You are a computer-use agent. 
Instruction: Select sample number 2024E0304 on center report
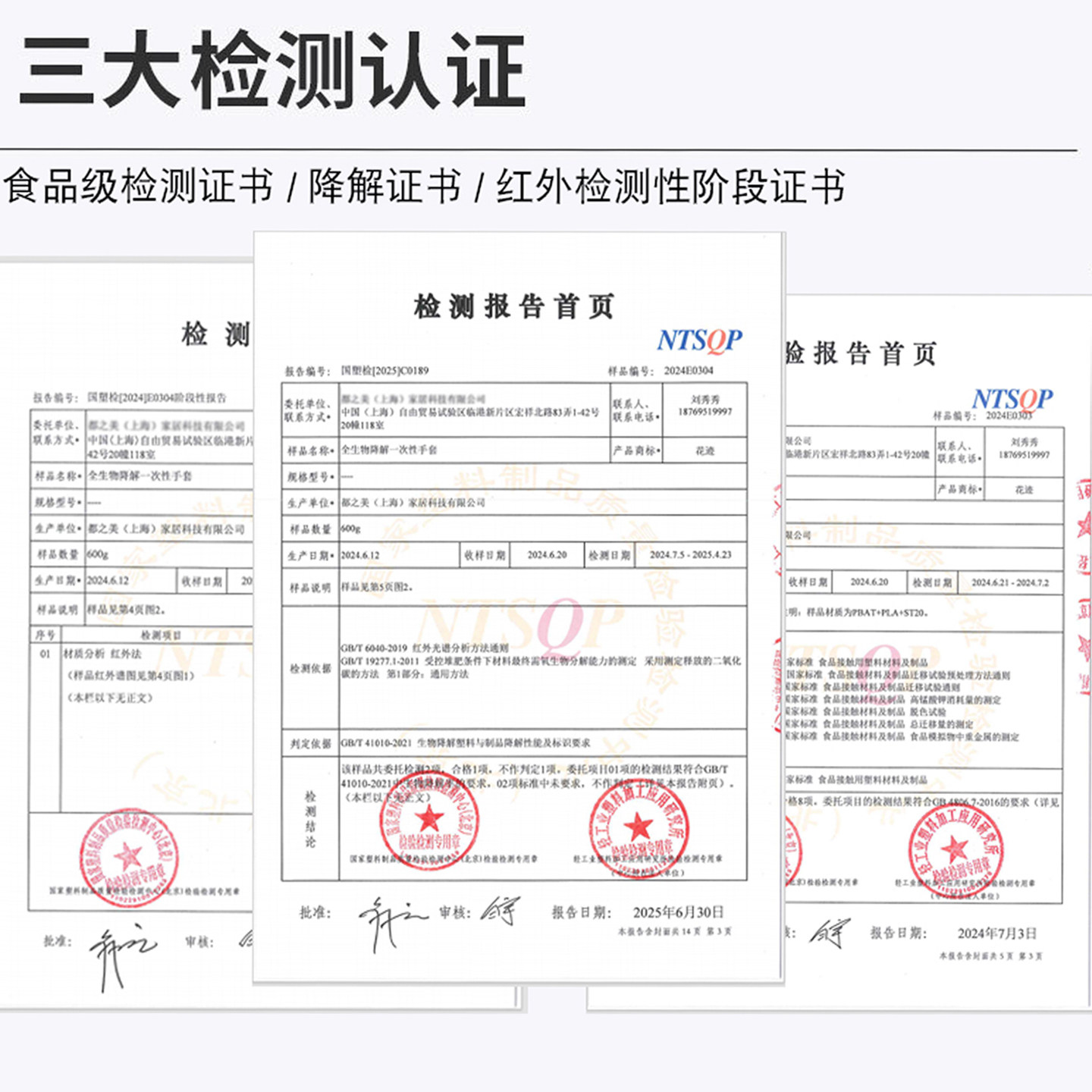point(689,371)
